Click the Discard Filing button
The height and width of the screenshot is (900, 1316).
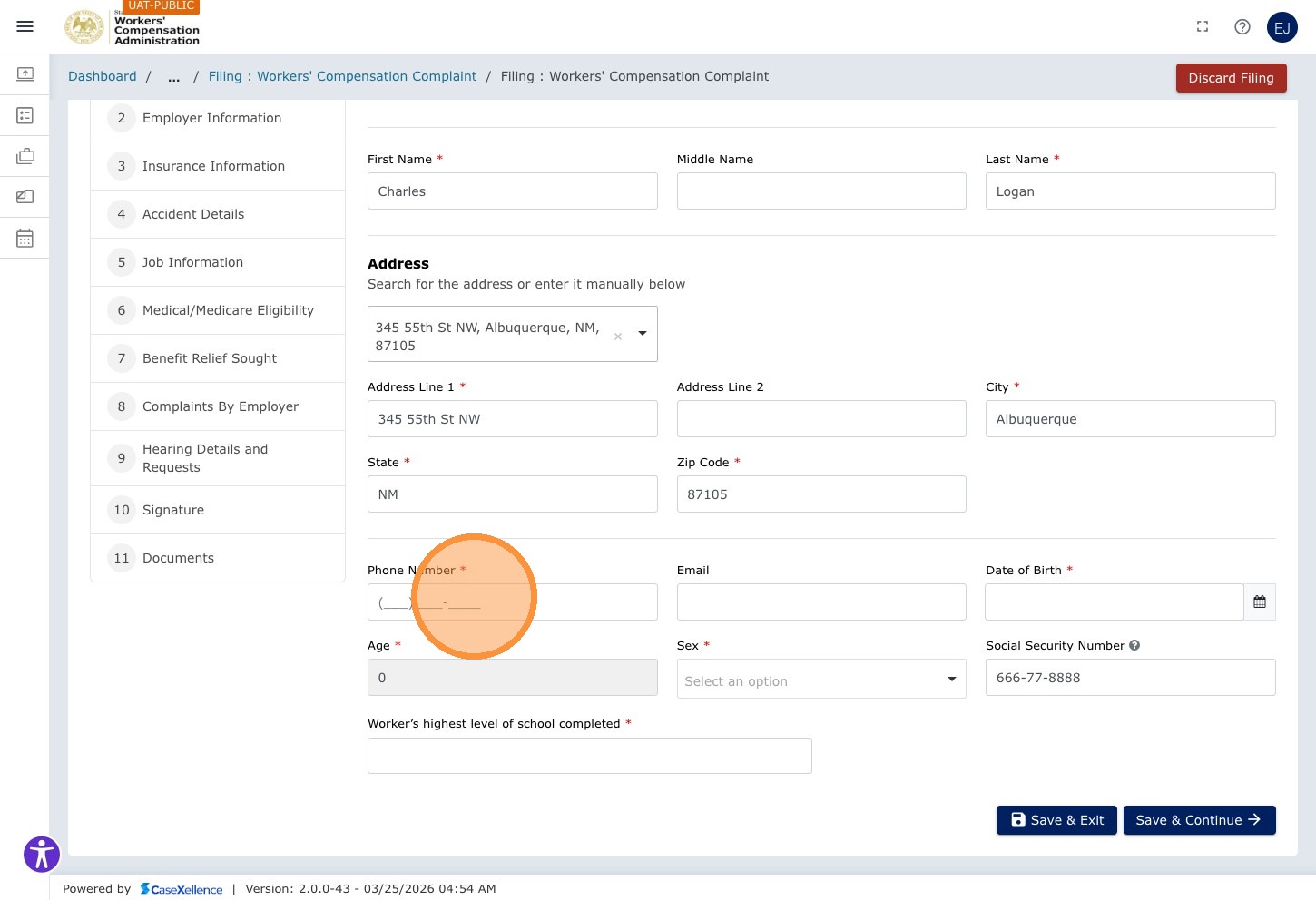coord(1232,78)
